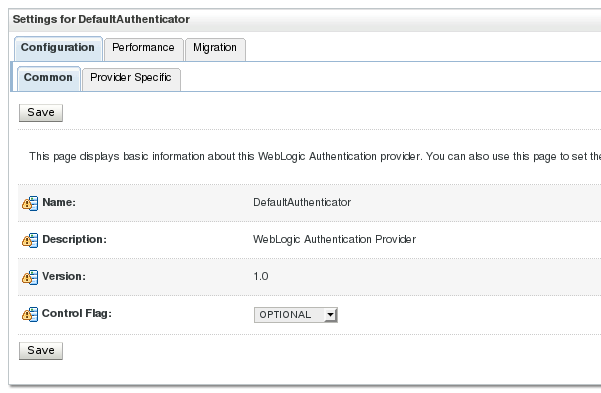The width and height of the screenshot is (601, 393).
Task: Click the warning icon beside Description
Action: pyautogui.click(x=30, y=240)
